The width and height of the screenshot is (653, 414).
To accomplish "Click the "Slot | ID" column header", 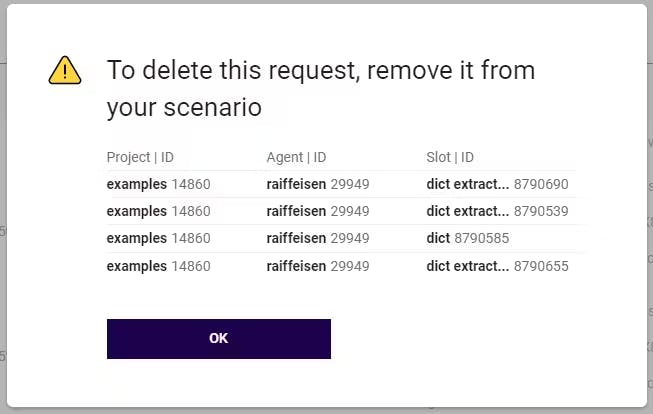I will [x=449, y=157].
